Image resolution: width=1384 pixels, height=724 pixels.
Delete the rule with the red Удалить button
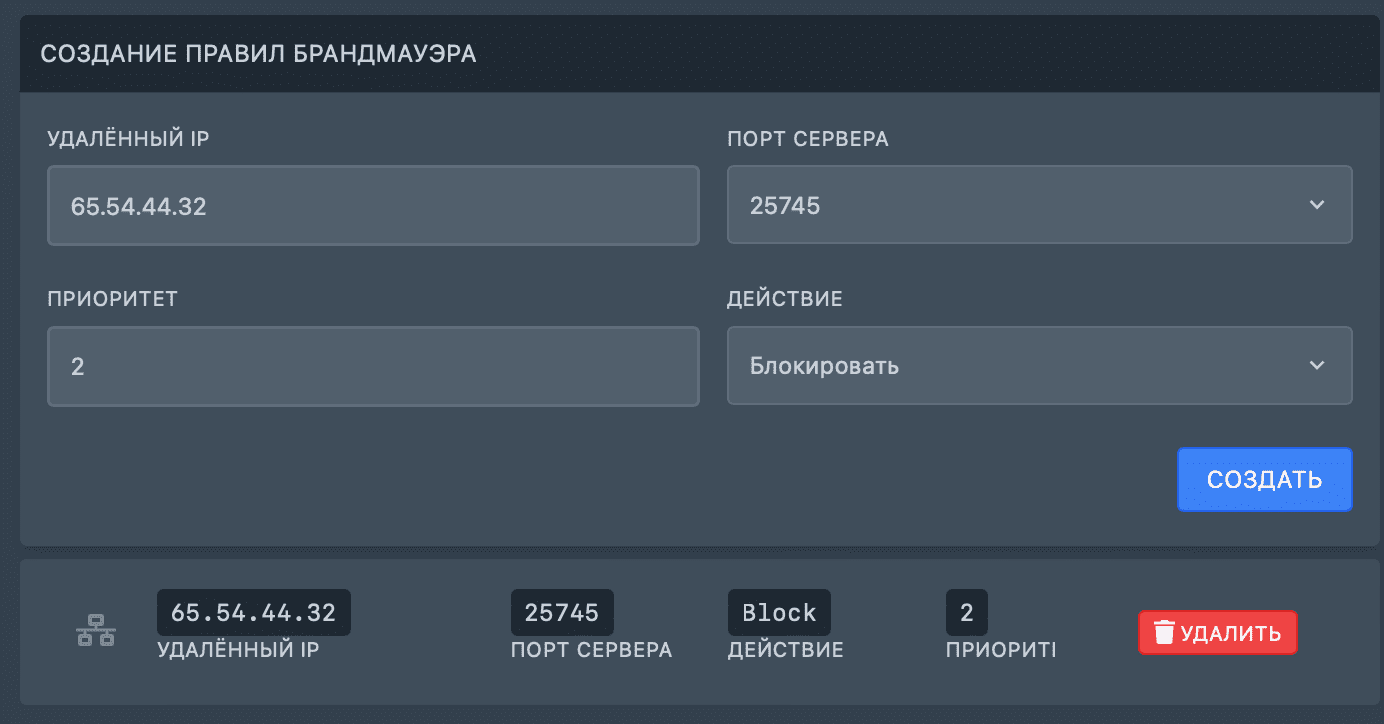coord(1217,633)
